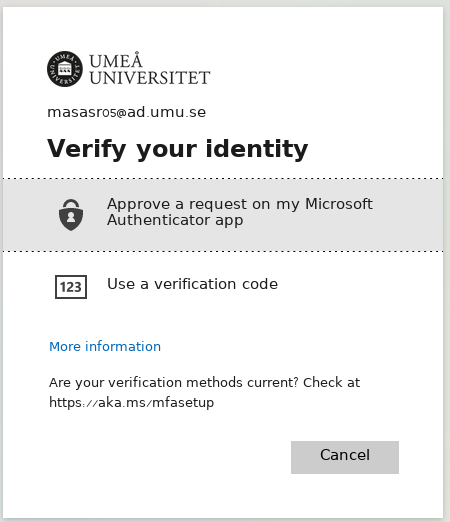Screen dimensions: 450x522
Task: Click the word Microsoft in the approve option
Action: click(x=339, y=204)
